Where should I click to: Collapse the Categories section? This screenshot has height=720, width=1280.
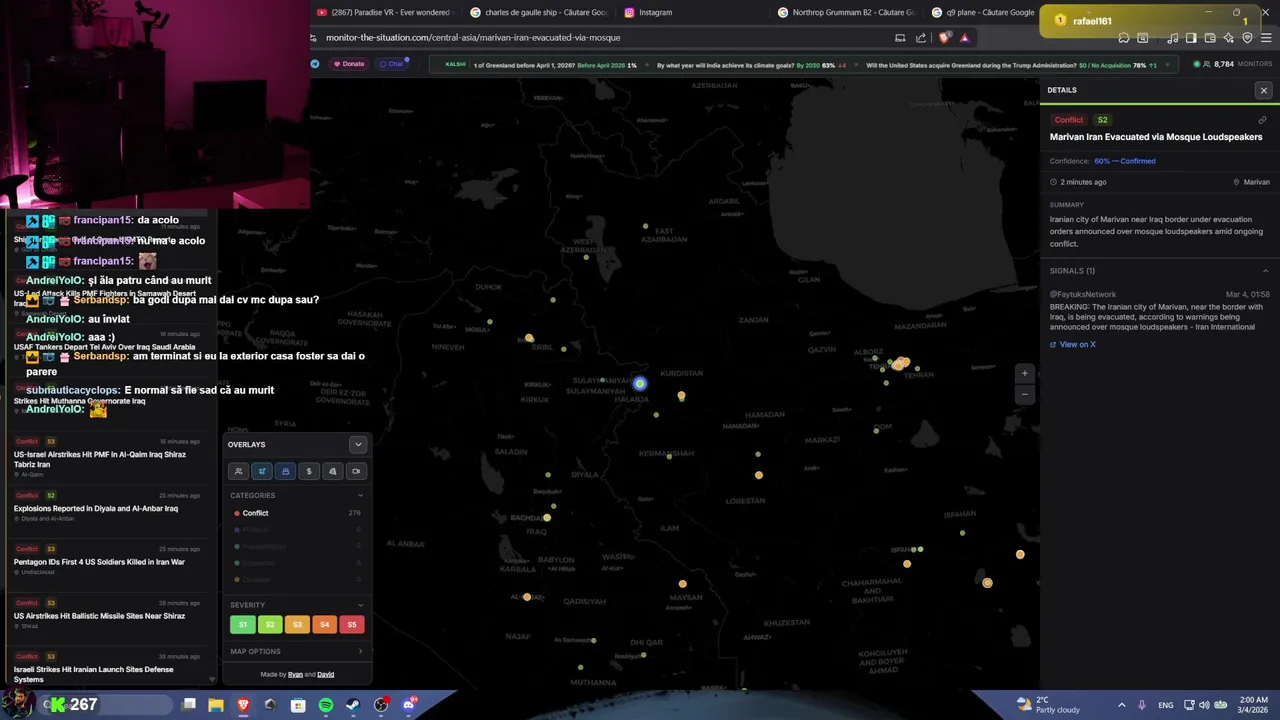point(361,495)
